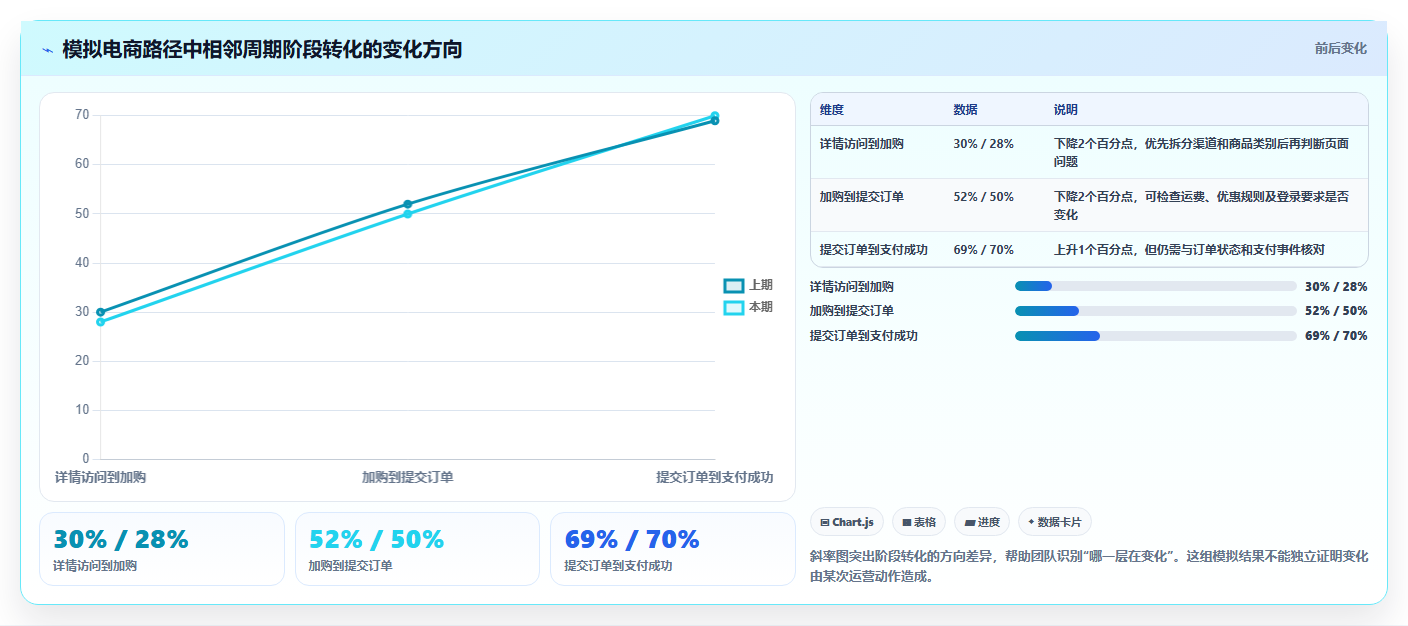
Task: Click the 提交订单到支付成功 progress bar
Action: (1155, 336)
